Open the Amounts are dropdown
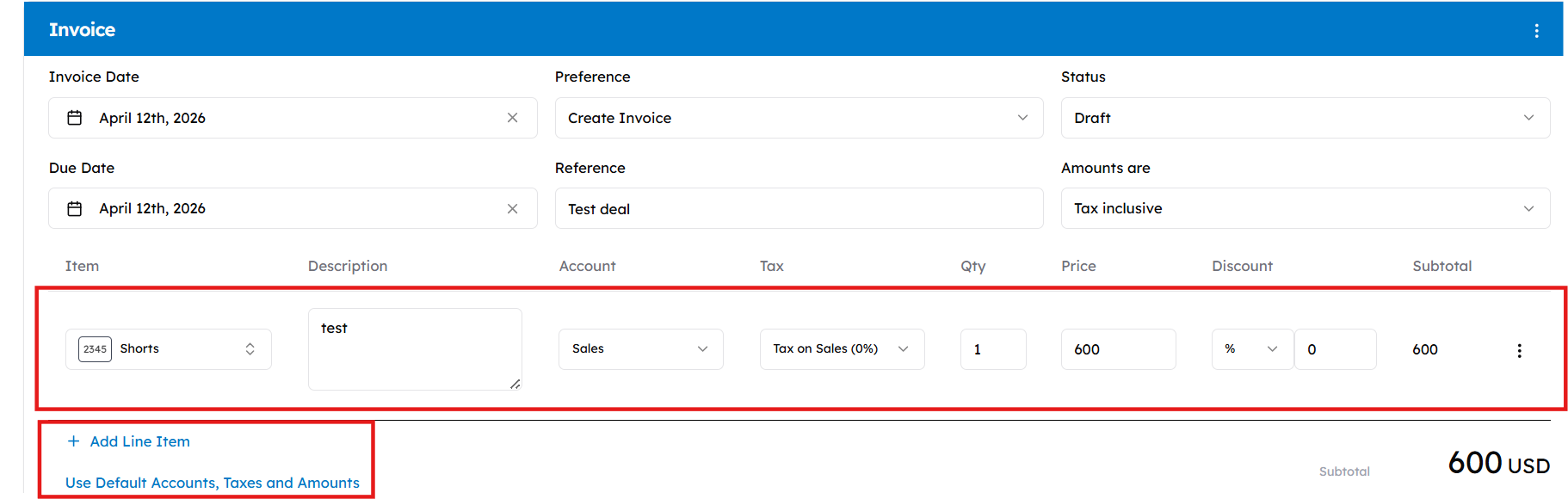This screenshot has height=499, width=1568. coord(1305,208)
